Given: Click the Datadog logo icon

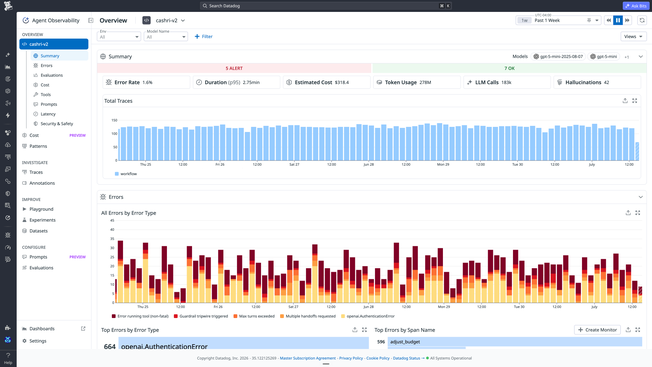Looking at the screenshot, I should (8, 6).
